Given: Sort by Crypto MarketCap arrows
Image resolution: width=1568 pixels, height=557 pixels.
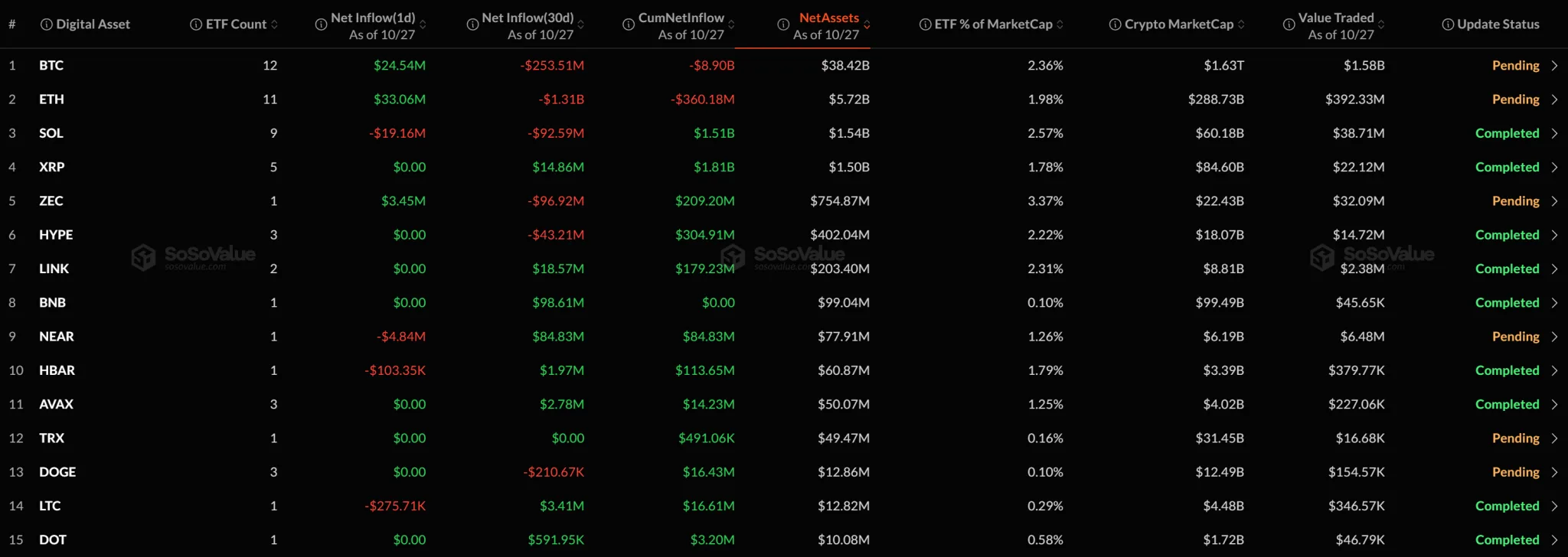Looking at the screenshot, I should tap(1241, 24).
